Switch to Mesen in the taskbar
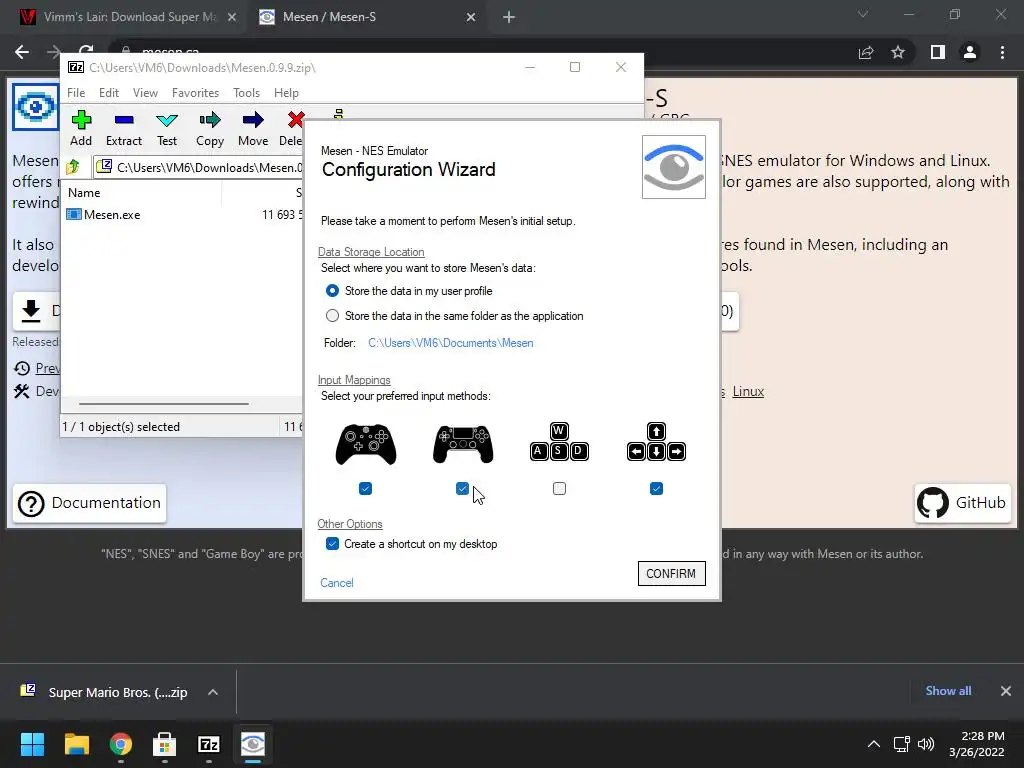Viewport: 1024px width, 768px height. [x=253, y=744]
